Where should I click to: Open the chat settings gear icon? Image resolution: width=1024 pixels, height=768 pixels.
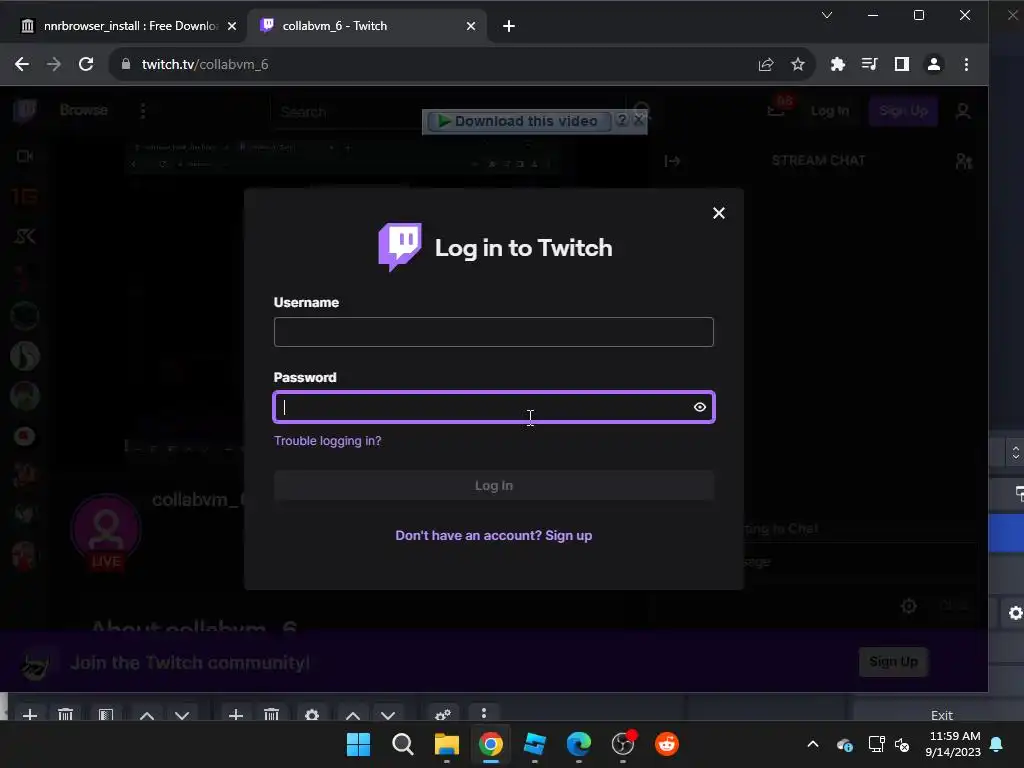pos(908,606)
